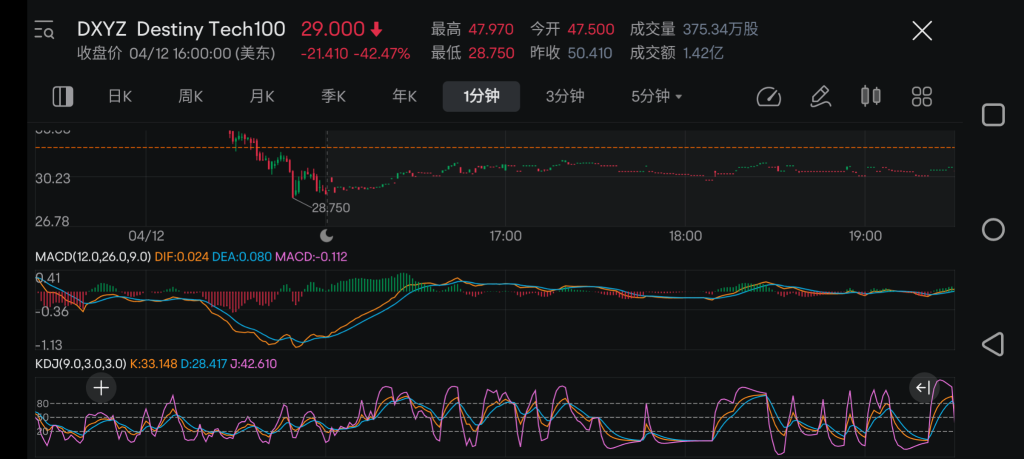Open candlestick chart style icon
The width and height of the screenshot is (1024, 459).
click(x=871, y=97)
